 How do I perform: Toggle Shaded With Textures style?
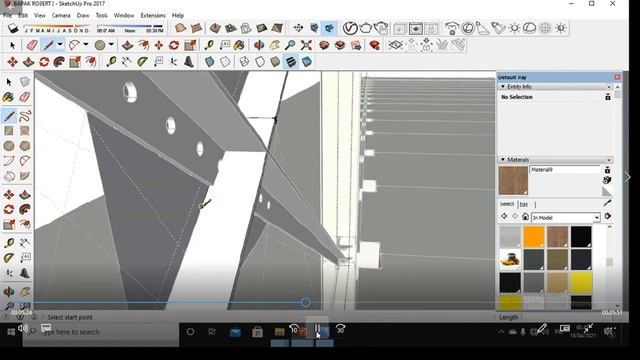(291, 62)
